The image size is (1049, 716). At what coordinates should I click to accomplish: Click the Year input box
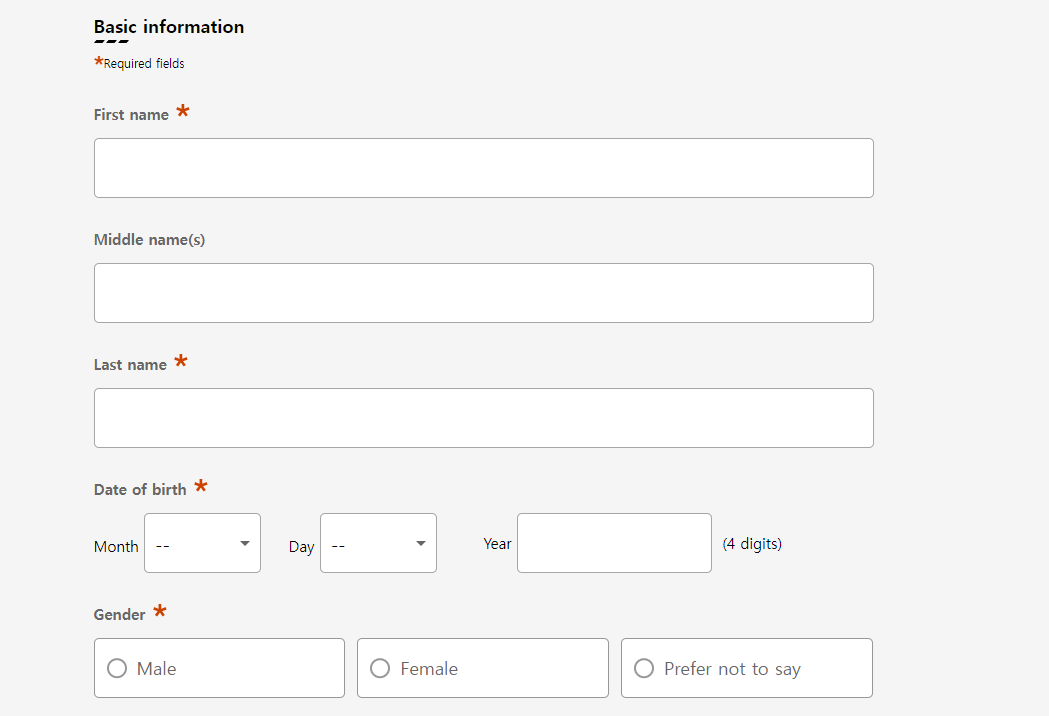614,543
